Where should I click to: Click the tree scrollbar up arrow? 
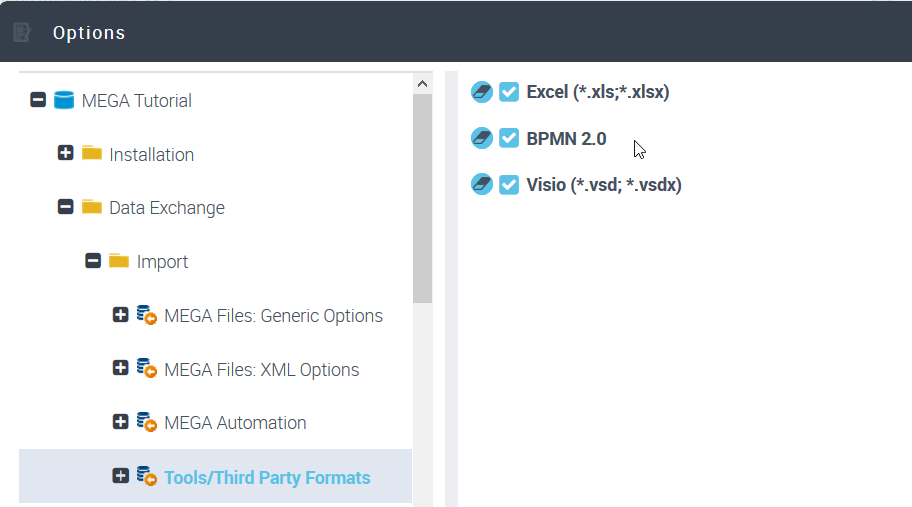click(x=422, y=84)
